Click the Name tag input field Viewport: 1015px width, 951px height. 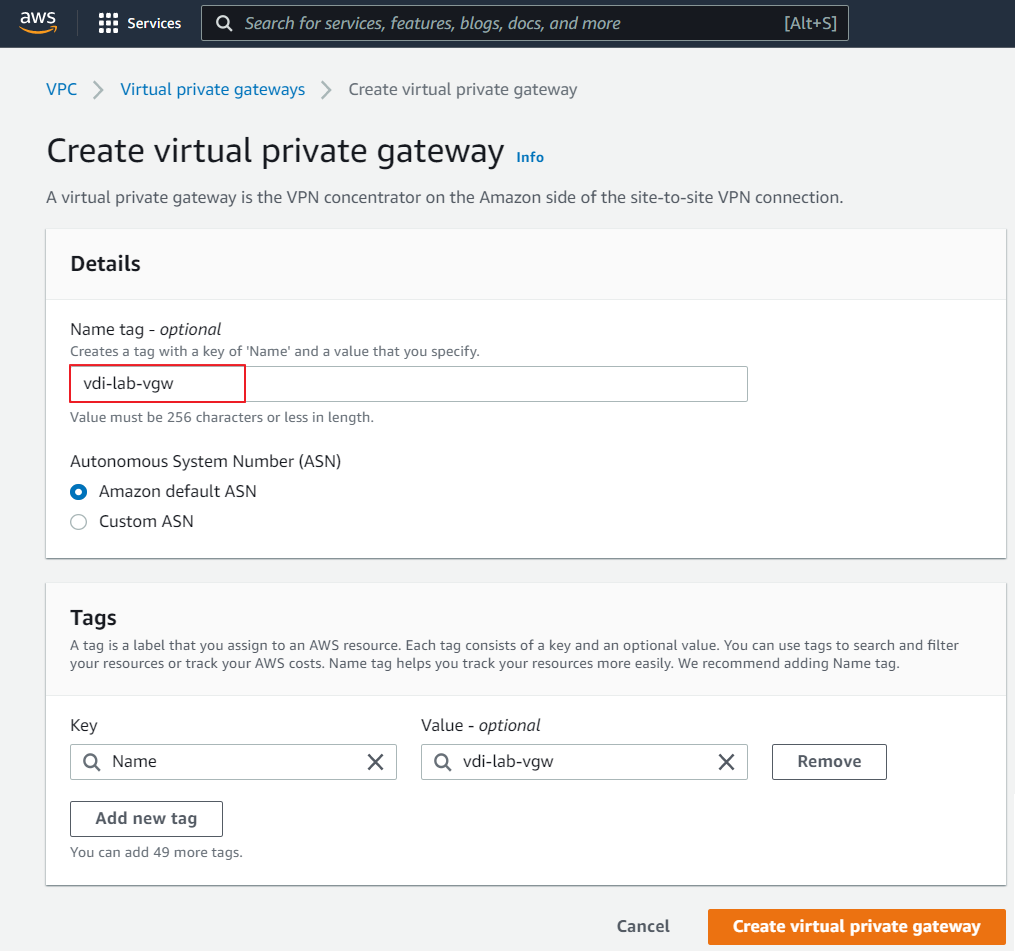408,384
